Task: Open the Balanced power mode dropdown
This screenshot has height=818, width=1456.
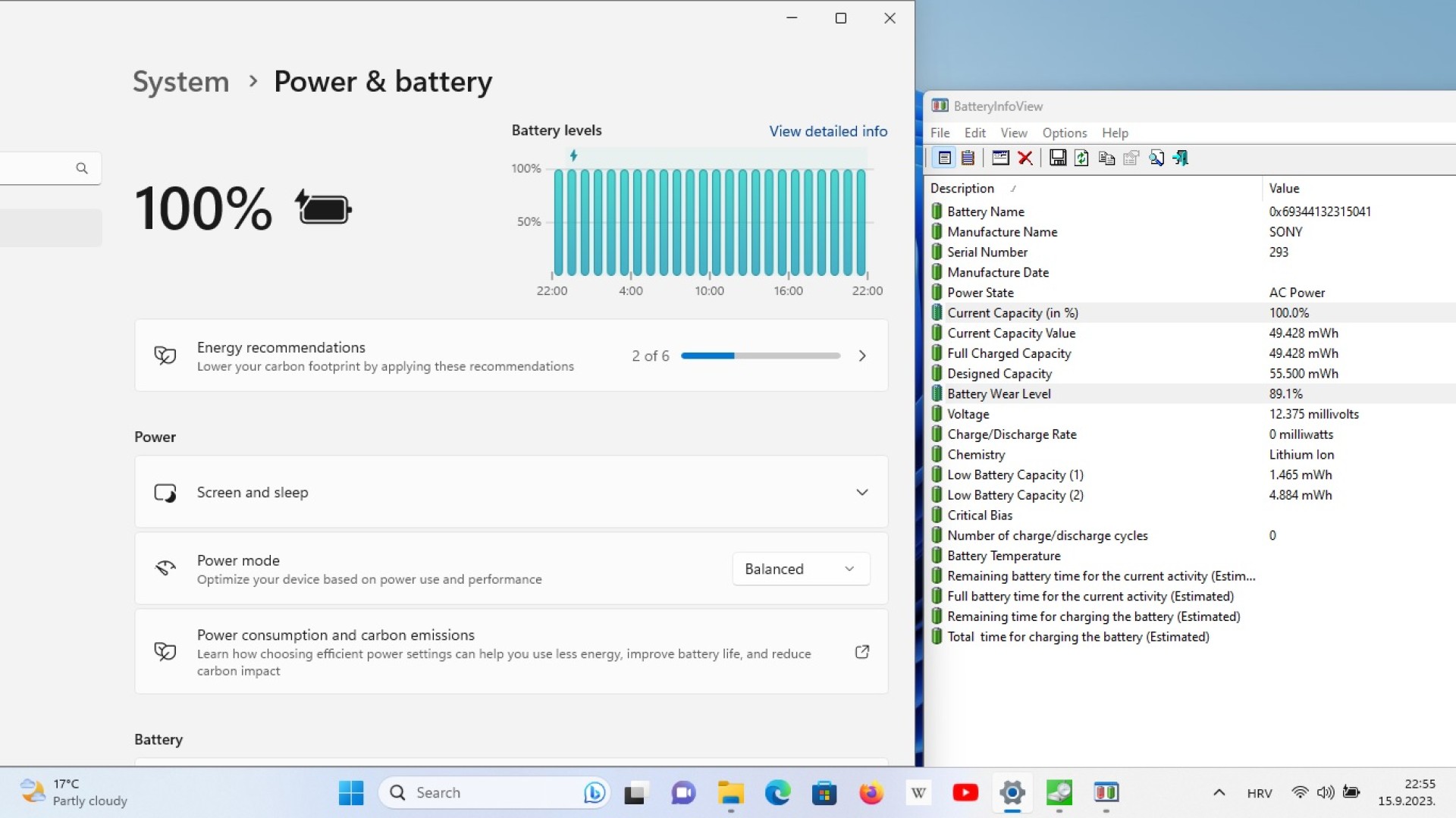Action: (801, 569)
